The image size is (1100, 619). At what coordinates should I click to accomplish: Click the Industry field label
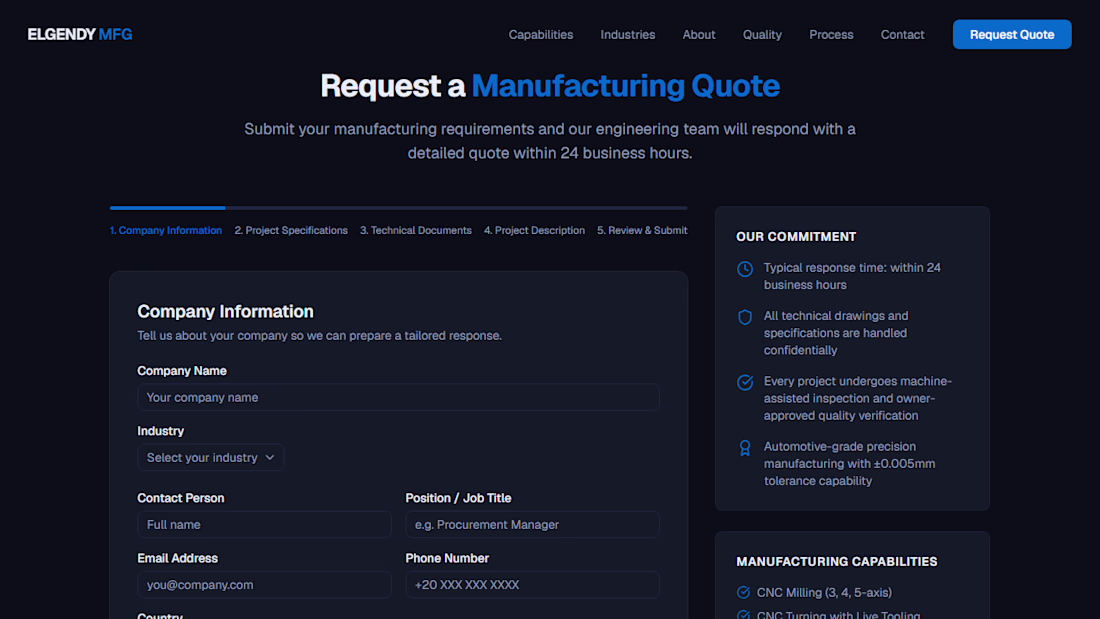point(161,431)
